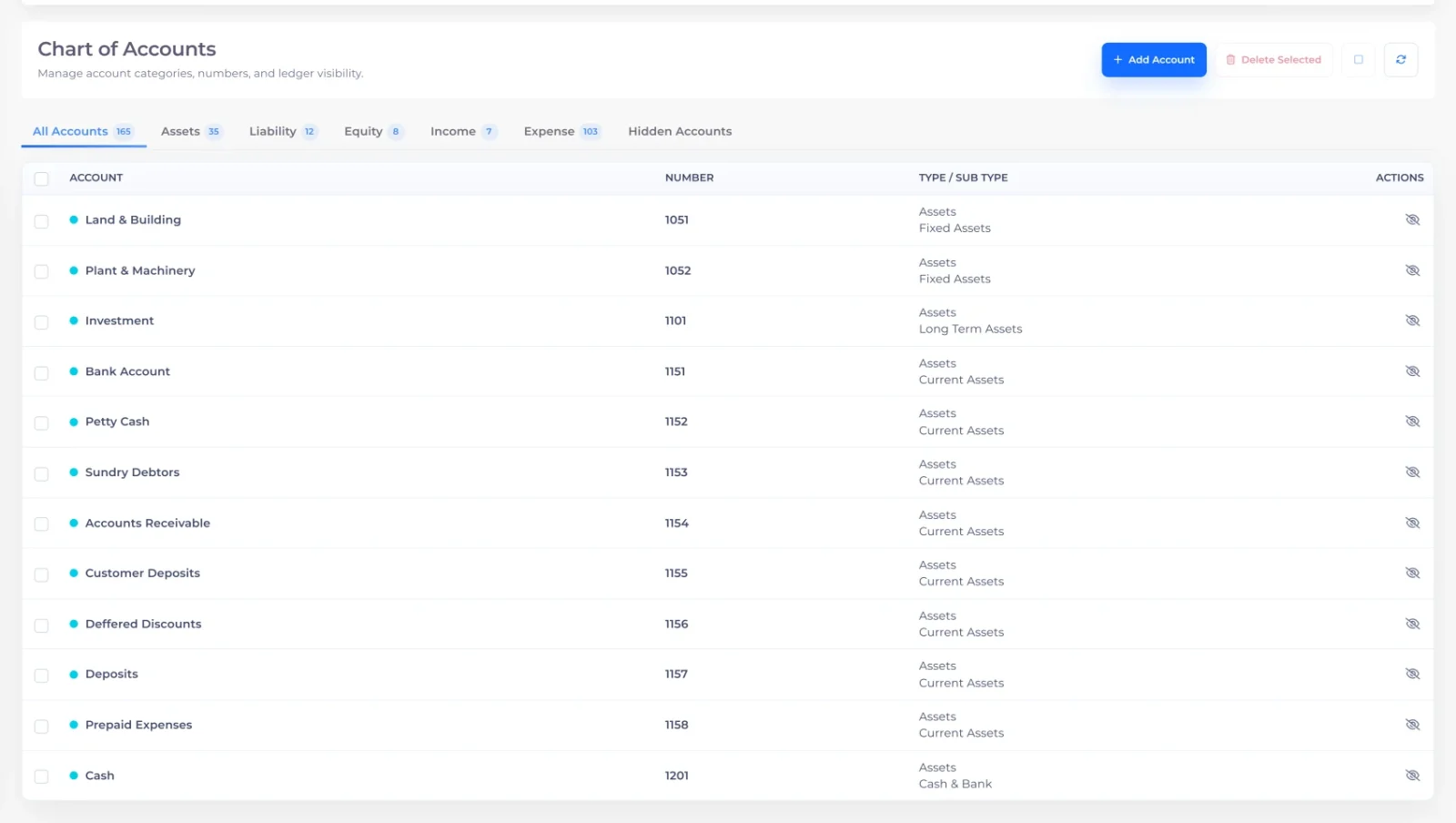This screenshot has width=1456, height=823.
Task: Check the Prepaid Expenses row checkbox
Action: 41,726
